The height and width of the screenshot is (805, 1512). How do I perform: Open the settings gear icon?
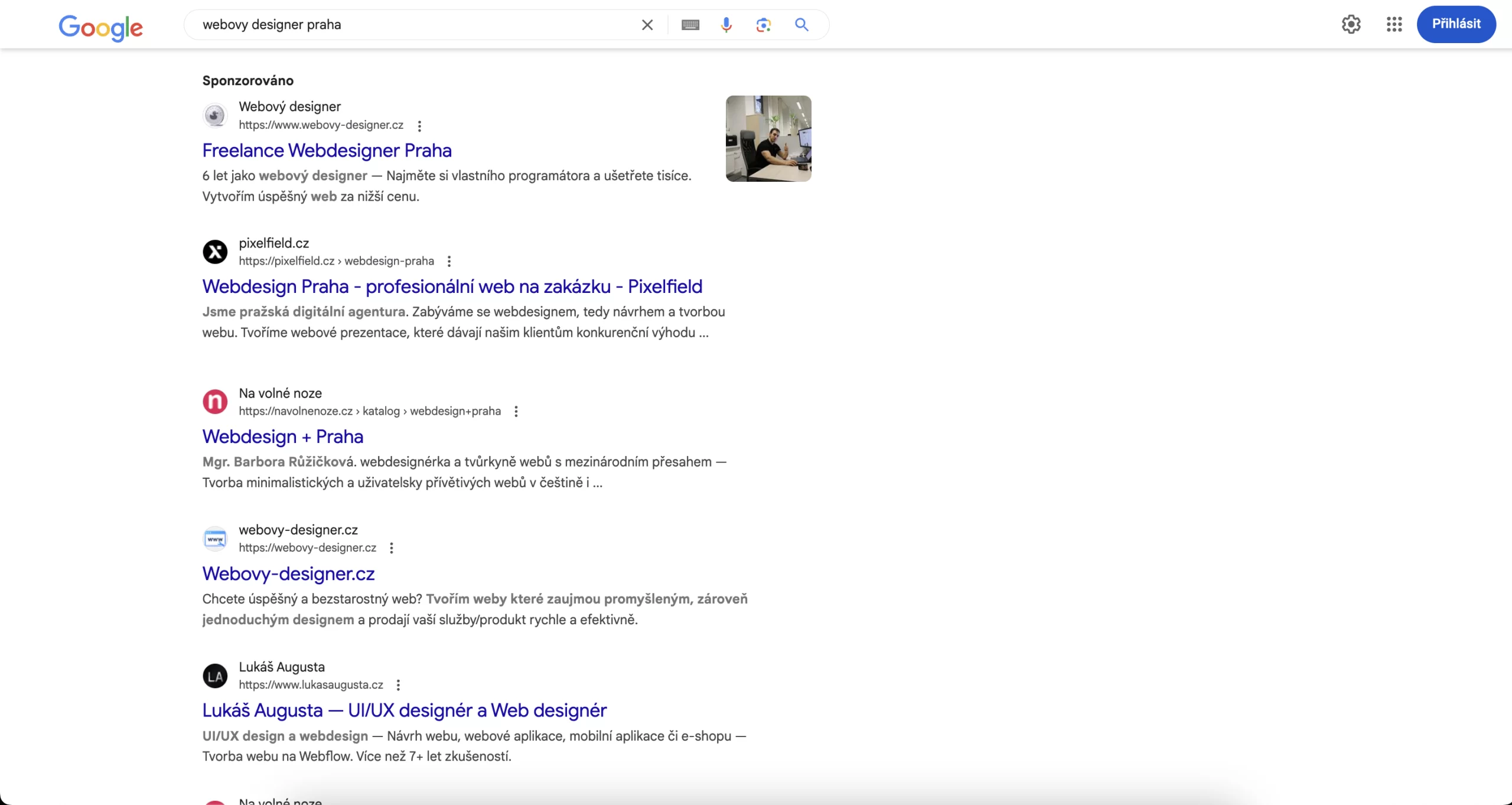pos(1351,24)
